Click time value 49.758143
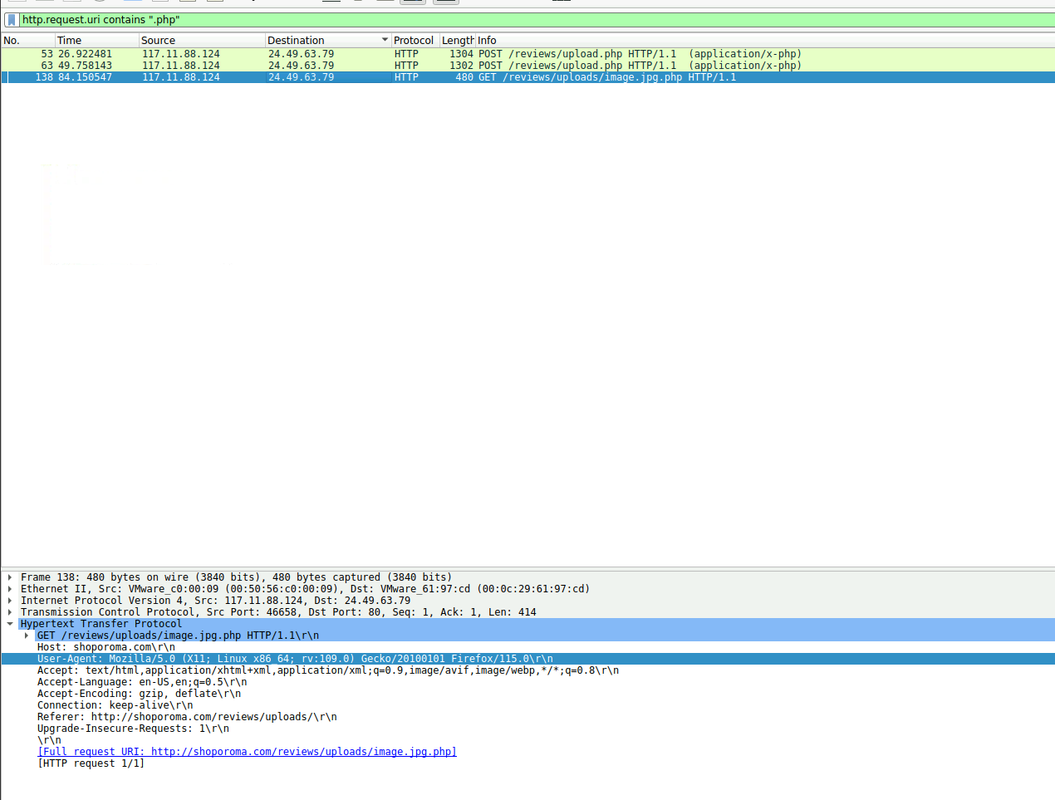This screenshot has height=800, width=1055. (x=85, y=65)
